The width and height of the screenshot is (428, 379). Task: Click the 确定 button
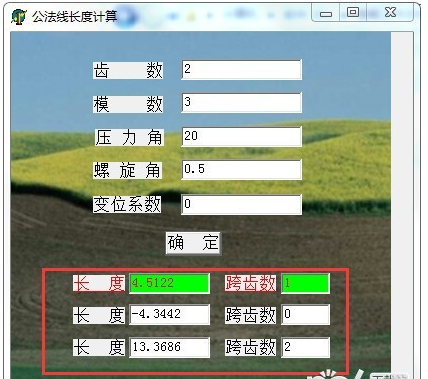point(193,243)
